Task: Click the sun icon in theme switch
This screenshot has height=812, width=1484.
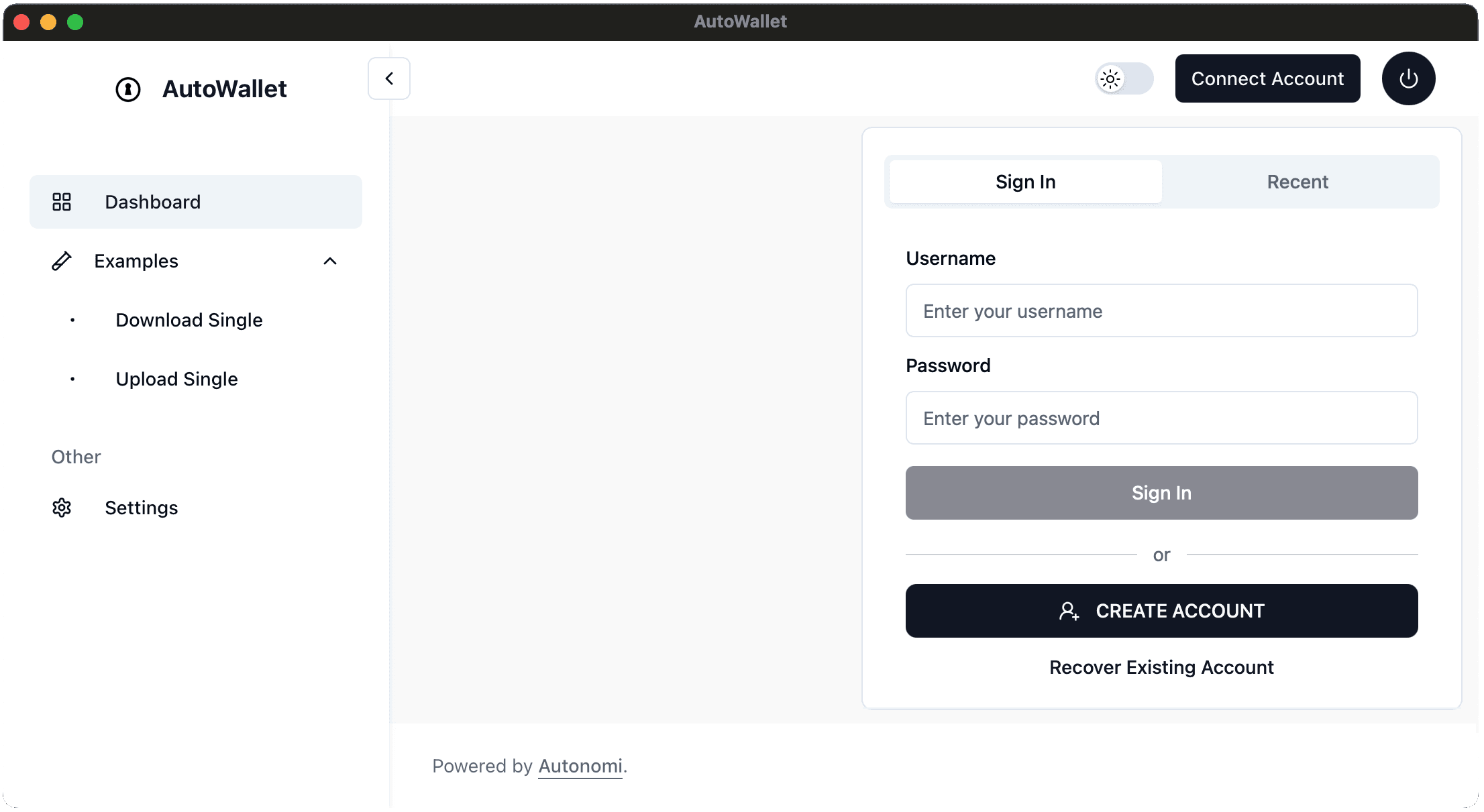Action: (x=1110, y=79)
